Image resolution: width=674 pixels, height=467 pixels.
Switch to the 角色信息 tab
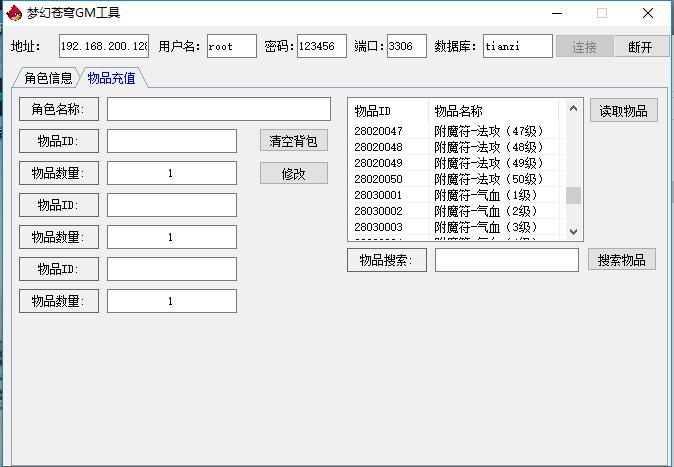pos(48,78)
